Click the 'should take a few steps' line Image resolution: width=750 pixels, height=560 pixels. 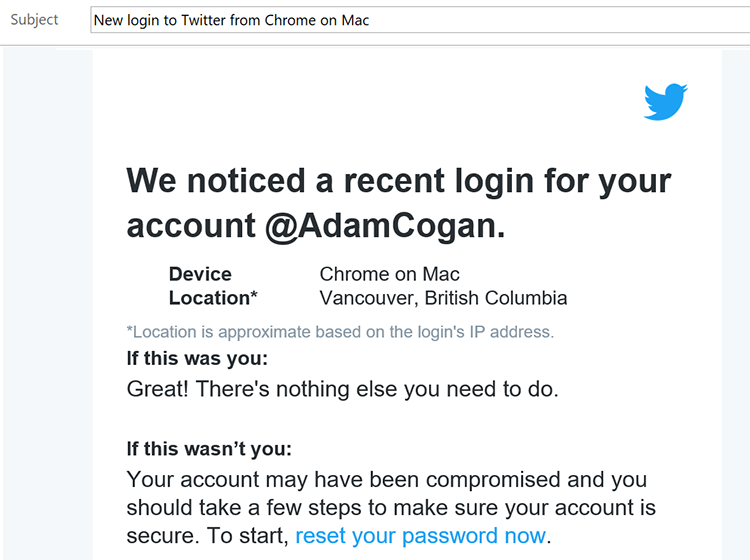(391, 507)
